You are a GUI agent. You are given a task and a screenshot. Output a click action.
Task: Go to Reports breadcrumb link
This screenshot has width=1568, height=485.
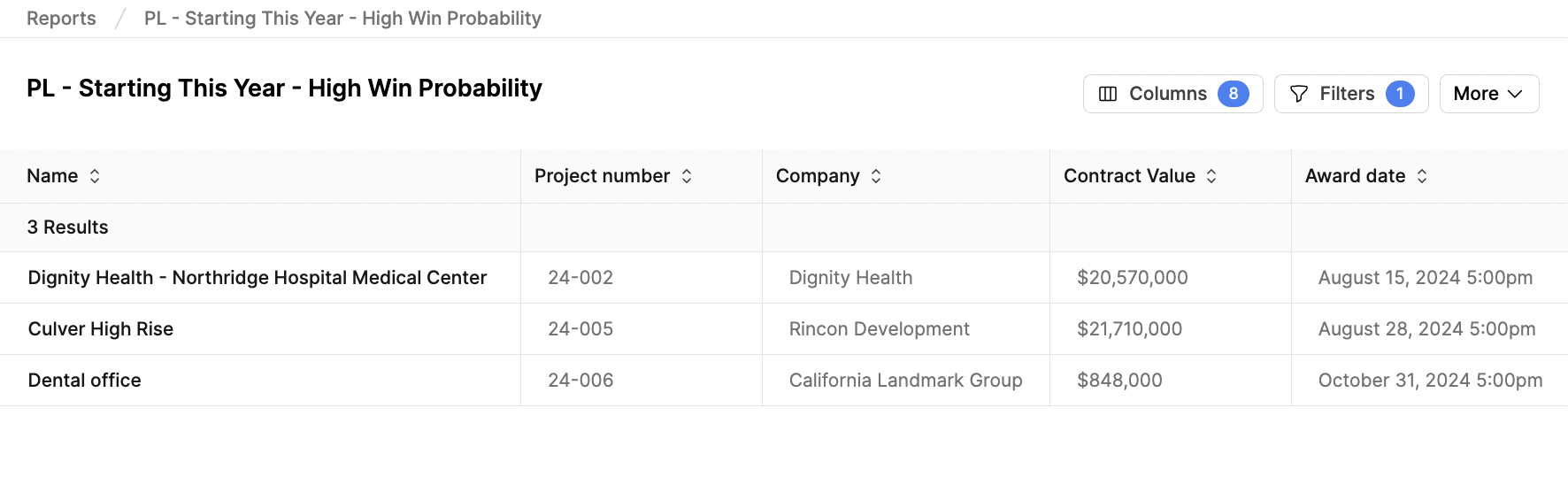[x=61, y=19]
